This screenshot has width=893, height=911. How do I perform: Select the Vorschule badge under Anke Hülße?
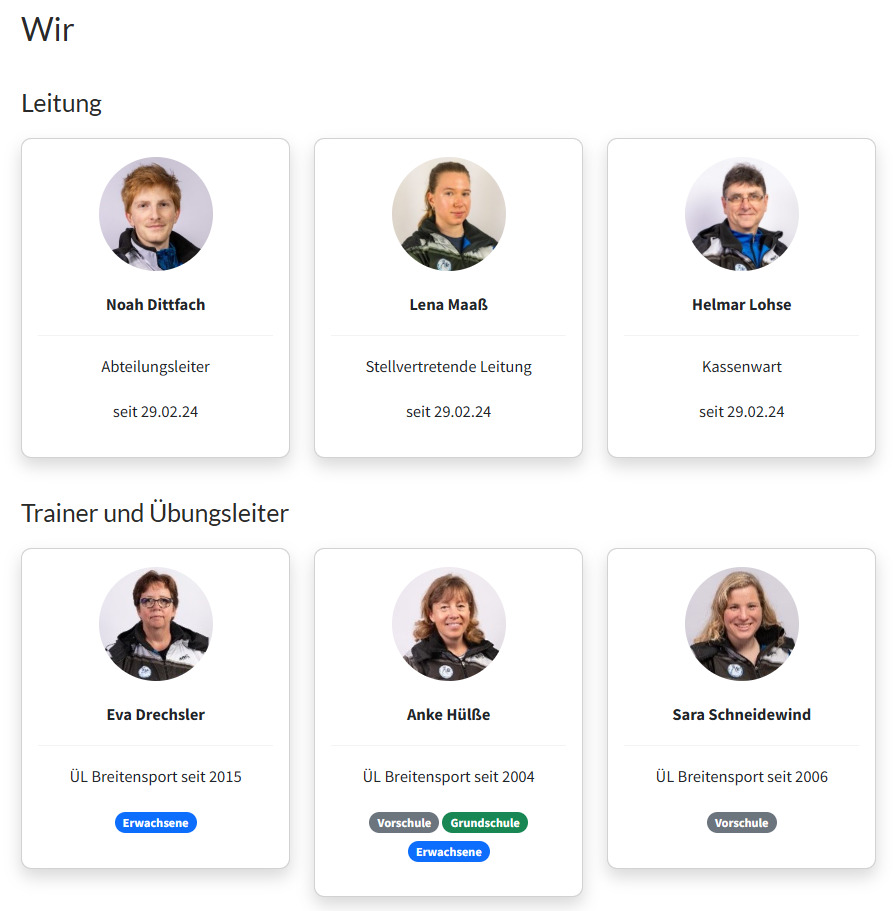click(x=404, y=823)
